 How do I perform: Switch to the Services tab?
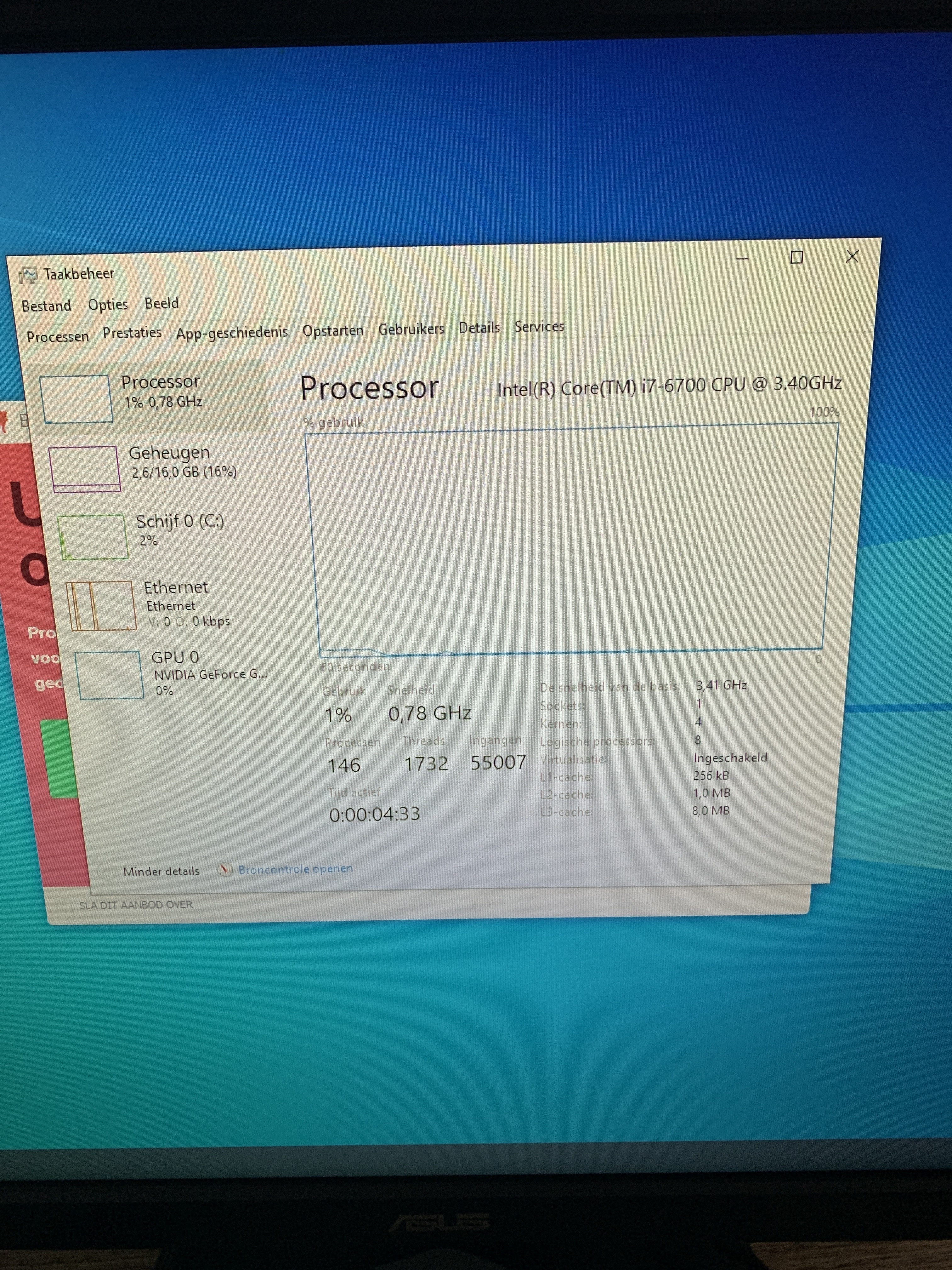tap(539, 326)
